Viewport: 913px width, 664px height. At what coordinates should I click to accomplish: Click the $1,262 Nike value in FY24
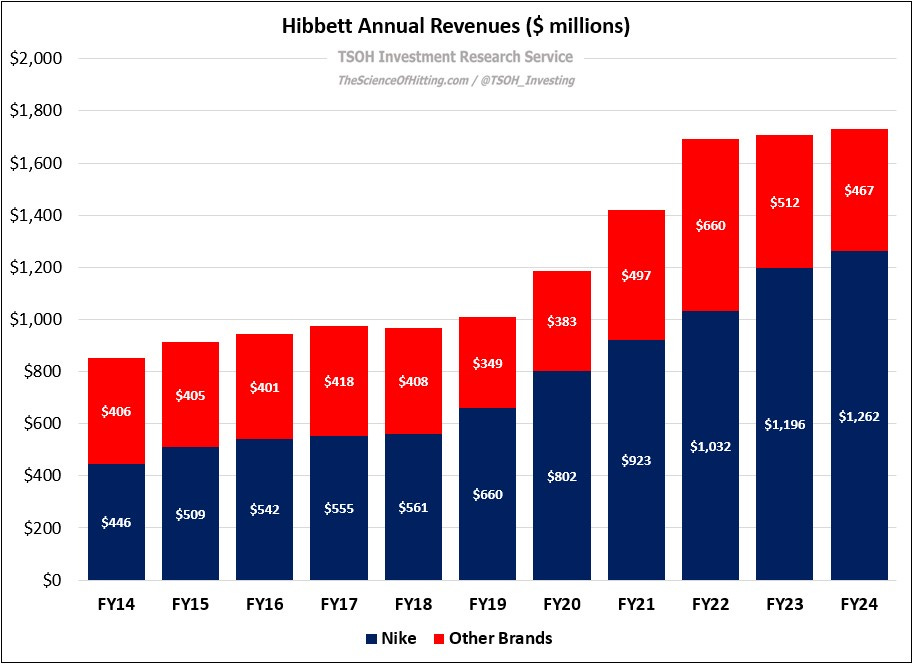click(859, 416)
